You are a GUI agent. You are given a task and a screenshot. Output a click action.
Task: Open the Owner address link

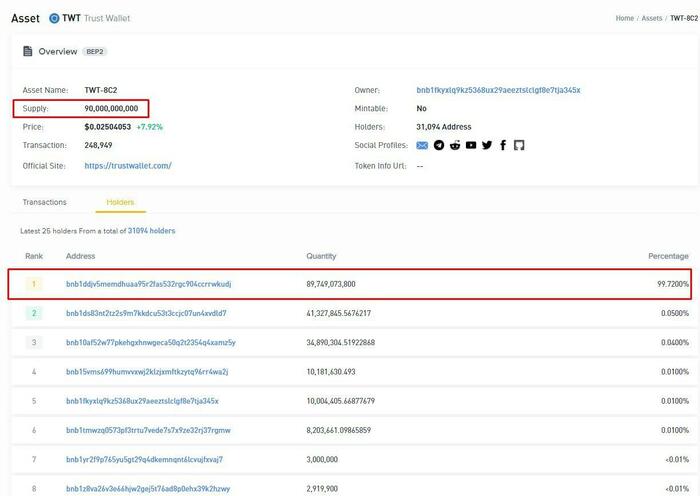tap(498, 90)
